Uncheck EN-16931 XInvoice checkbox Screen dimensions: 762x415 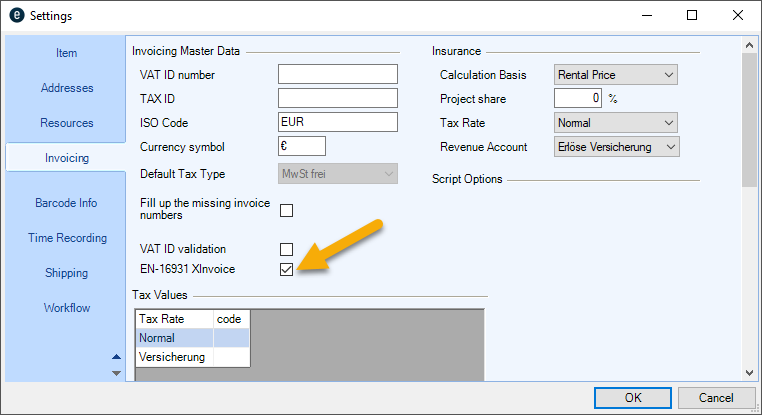click(x=286, y=270)
